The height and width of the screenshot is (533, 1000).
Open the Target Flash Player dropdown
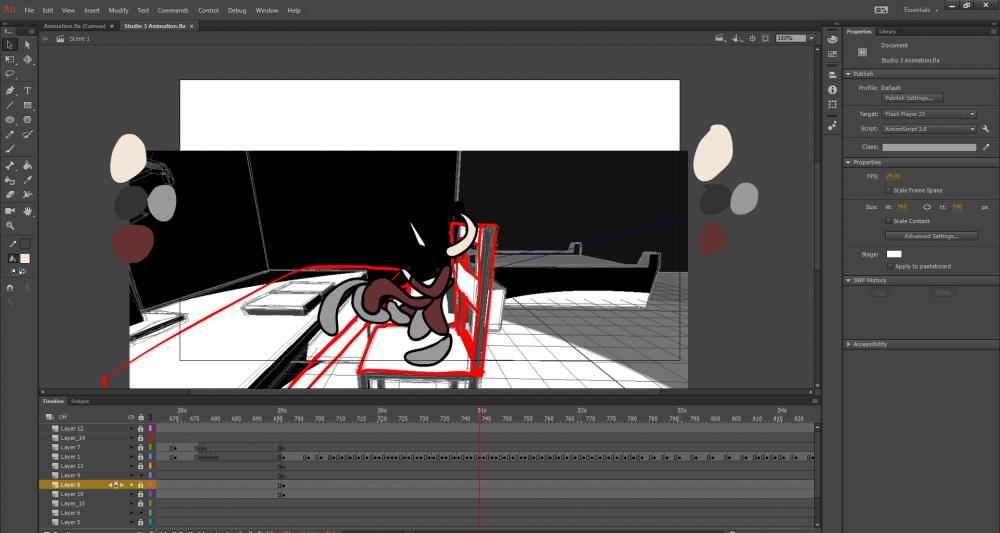tap(929, 114)
